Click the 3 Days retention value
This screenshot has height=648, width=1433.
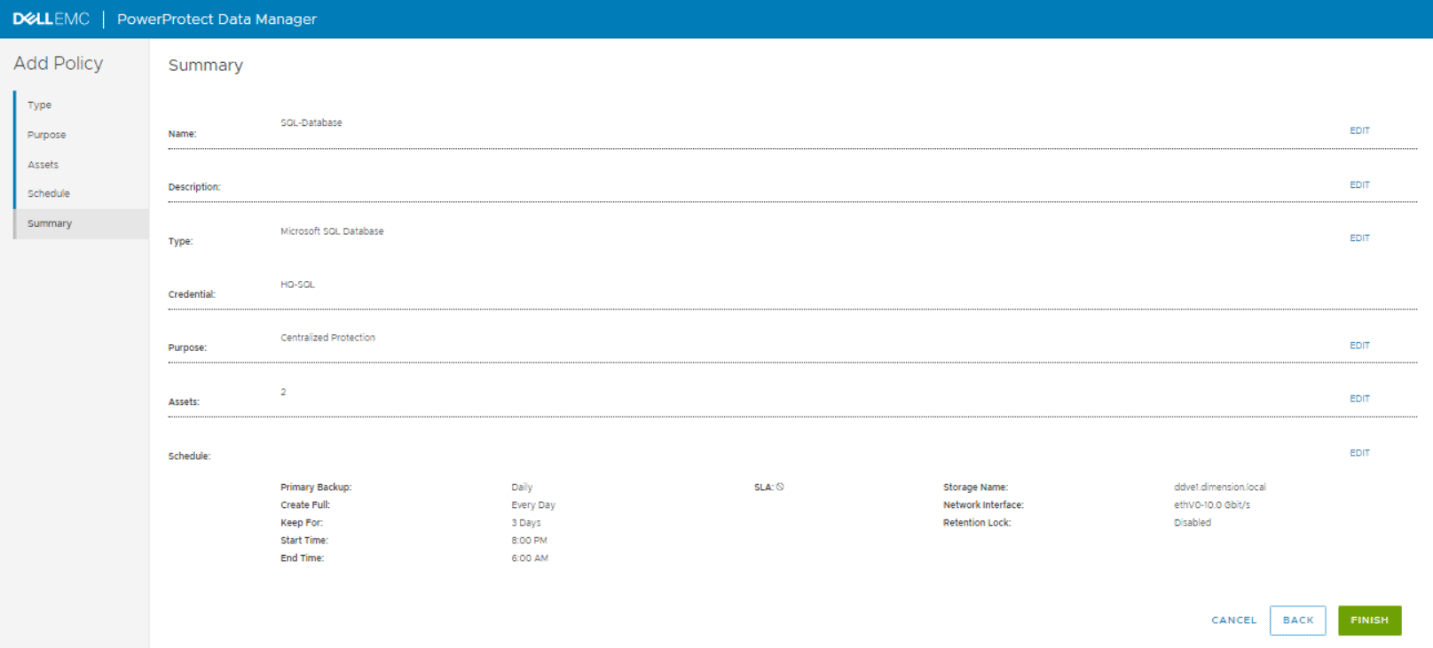point(526,523)
